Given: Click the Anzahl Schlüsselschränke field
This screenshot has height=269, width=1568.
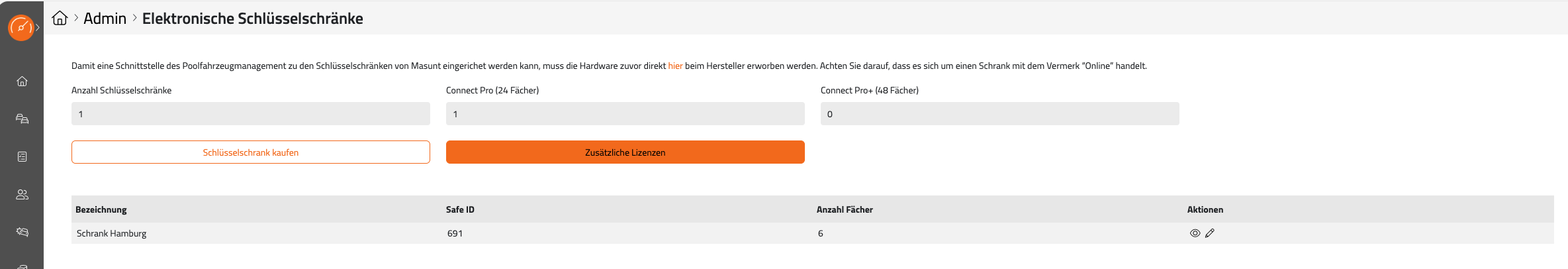Looking at the screenshot, I should click(x=250, y=114).
